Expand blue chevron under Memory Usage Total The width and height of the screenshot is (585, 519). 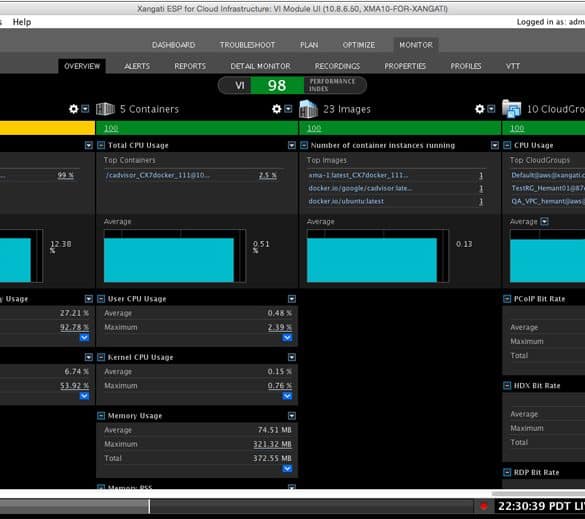pyautogui.click(x=287, y=468)
